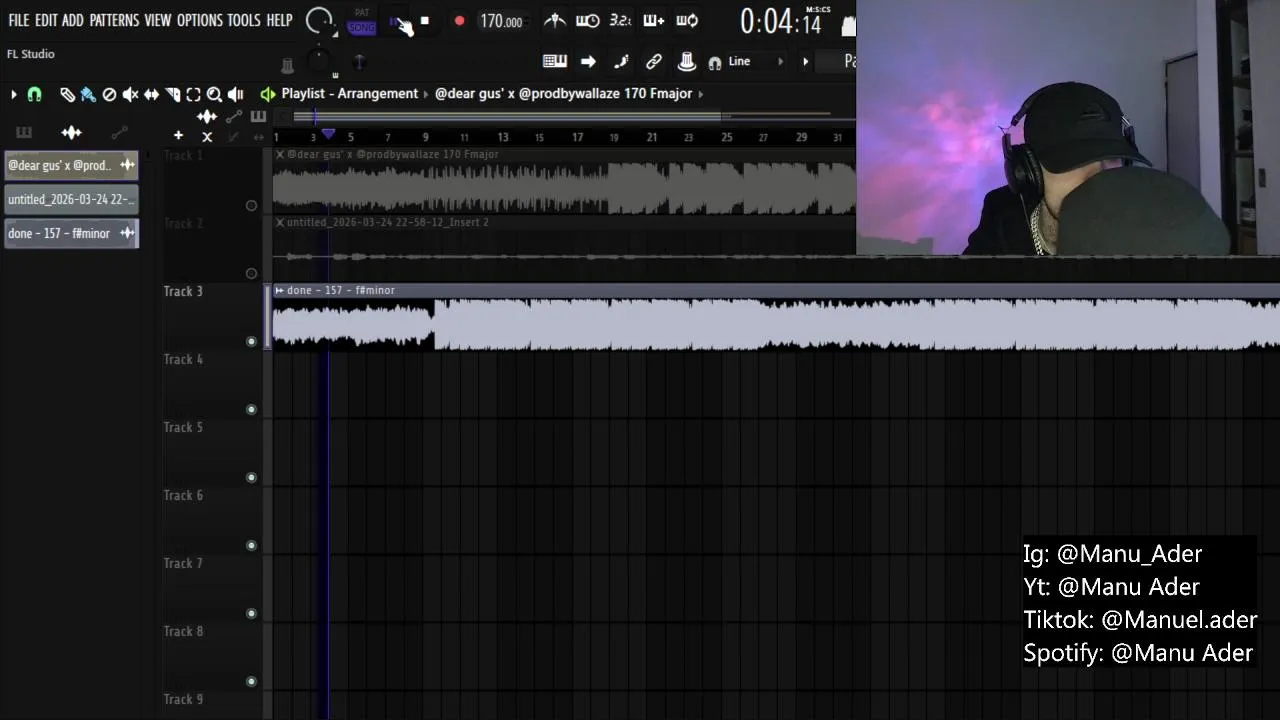This screenshot has height=720, width=1280.
Task: Open the OPTIONS menu
Action: [x=199, y=20]
